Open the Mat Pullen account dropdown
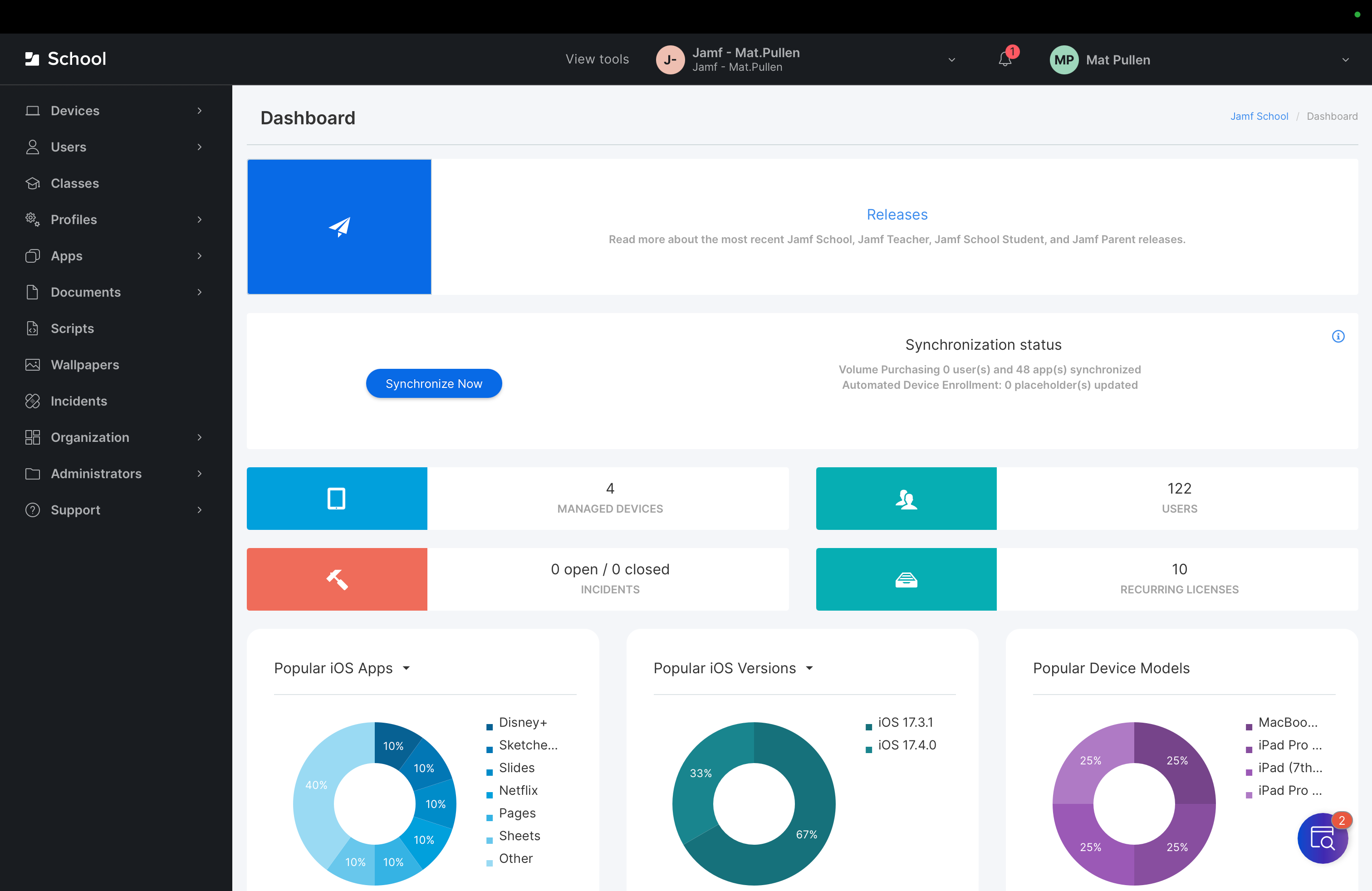Image resolution: width=1372 pixels, height=891 pixels. [x=1345, y=60]
